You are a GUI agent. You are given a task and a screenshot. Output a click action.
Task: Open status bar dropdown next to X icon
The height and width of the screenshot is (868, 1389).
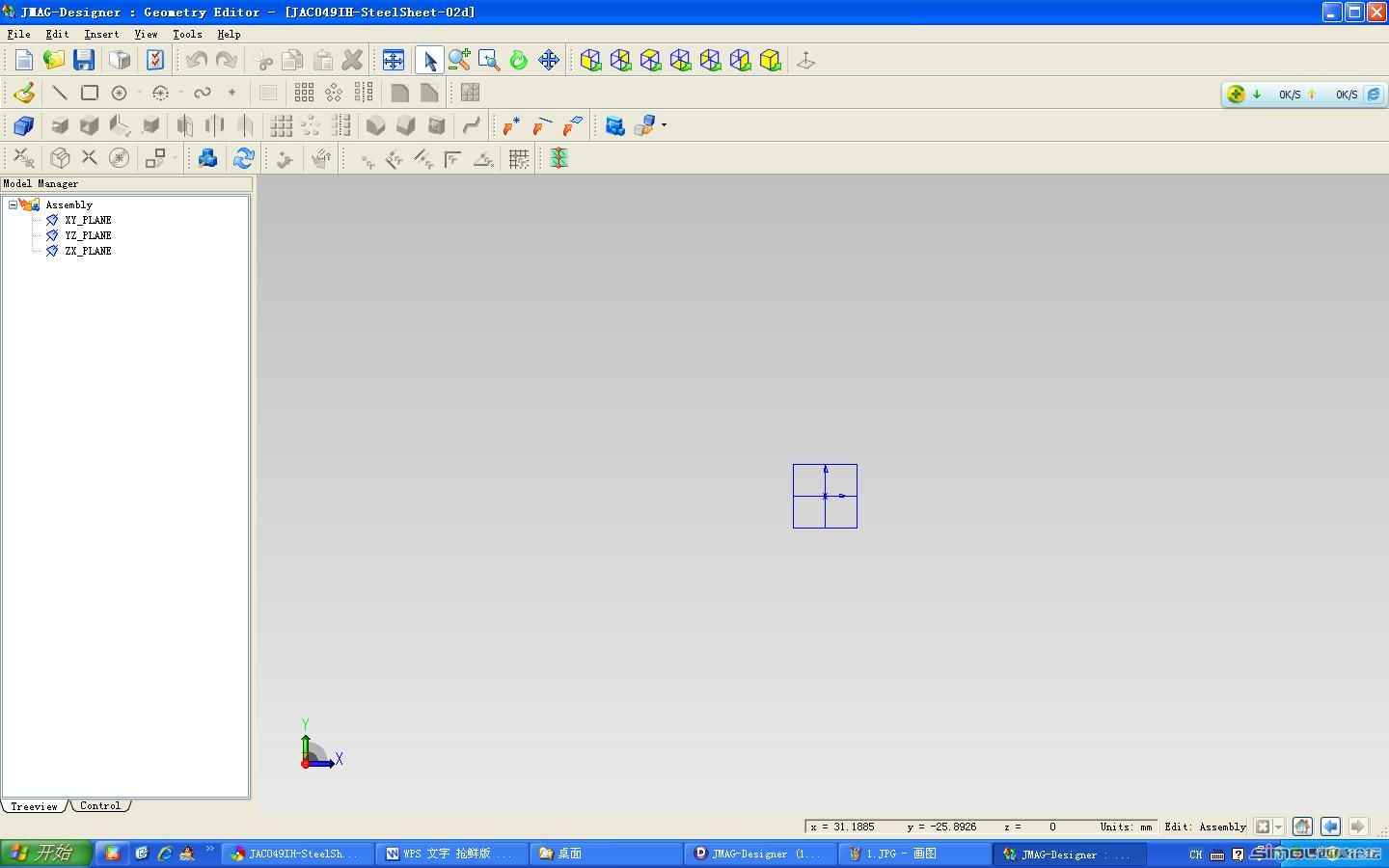tap(1279, 827)
